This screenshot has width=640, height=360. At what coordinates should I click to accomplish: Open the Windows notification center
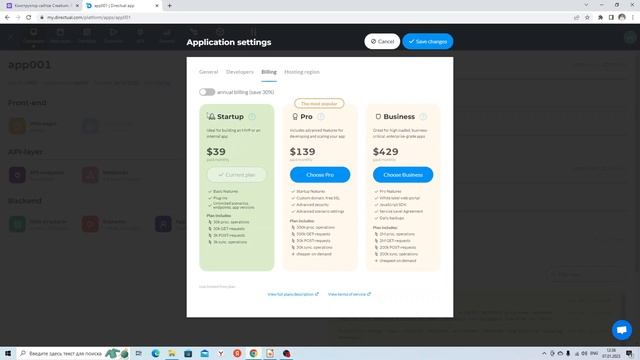pos(629,353)
